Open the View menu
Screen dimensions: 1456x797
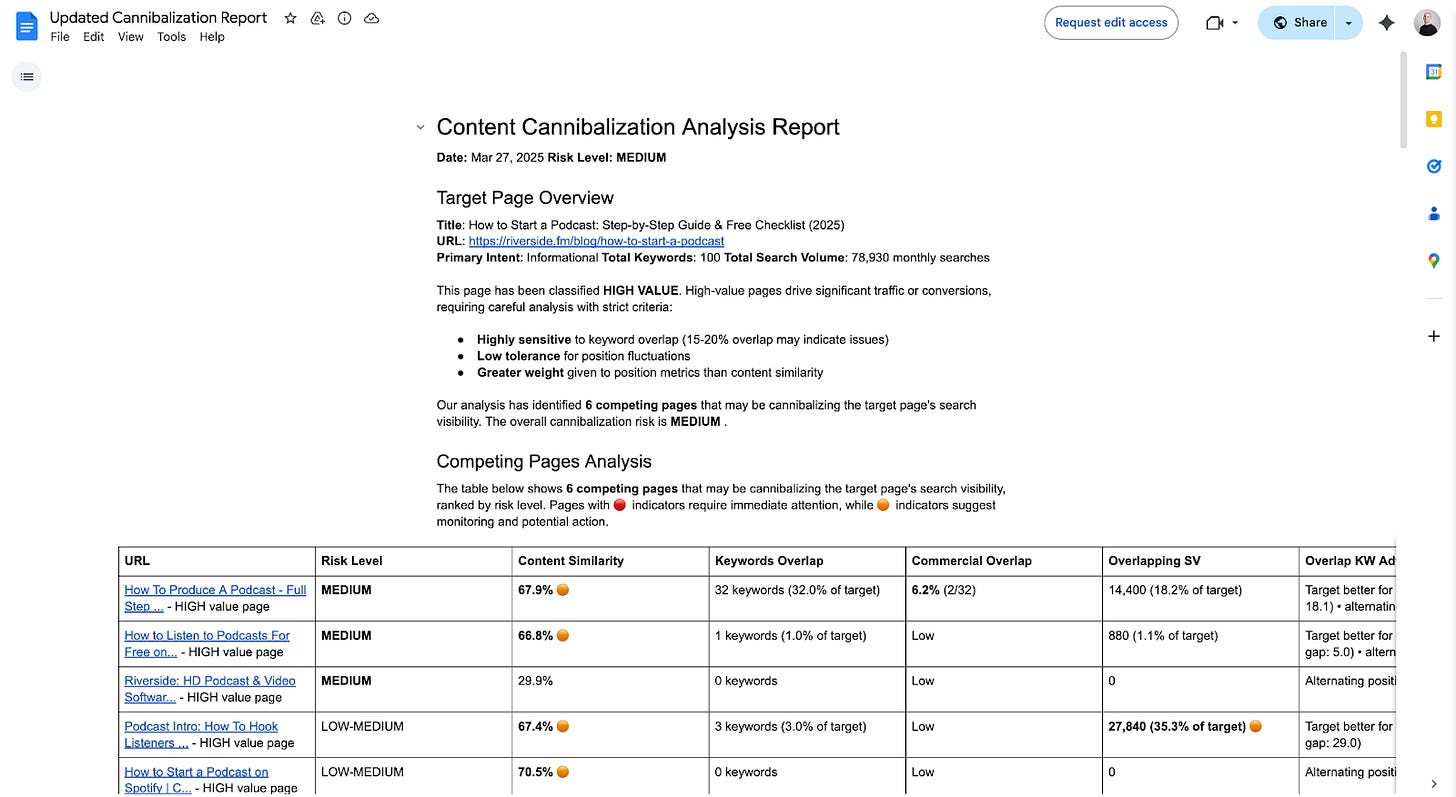[130, 37]
